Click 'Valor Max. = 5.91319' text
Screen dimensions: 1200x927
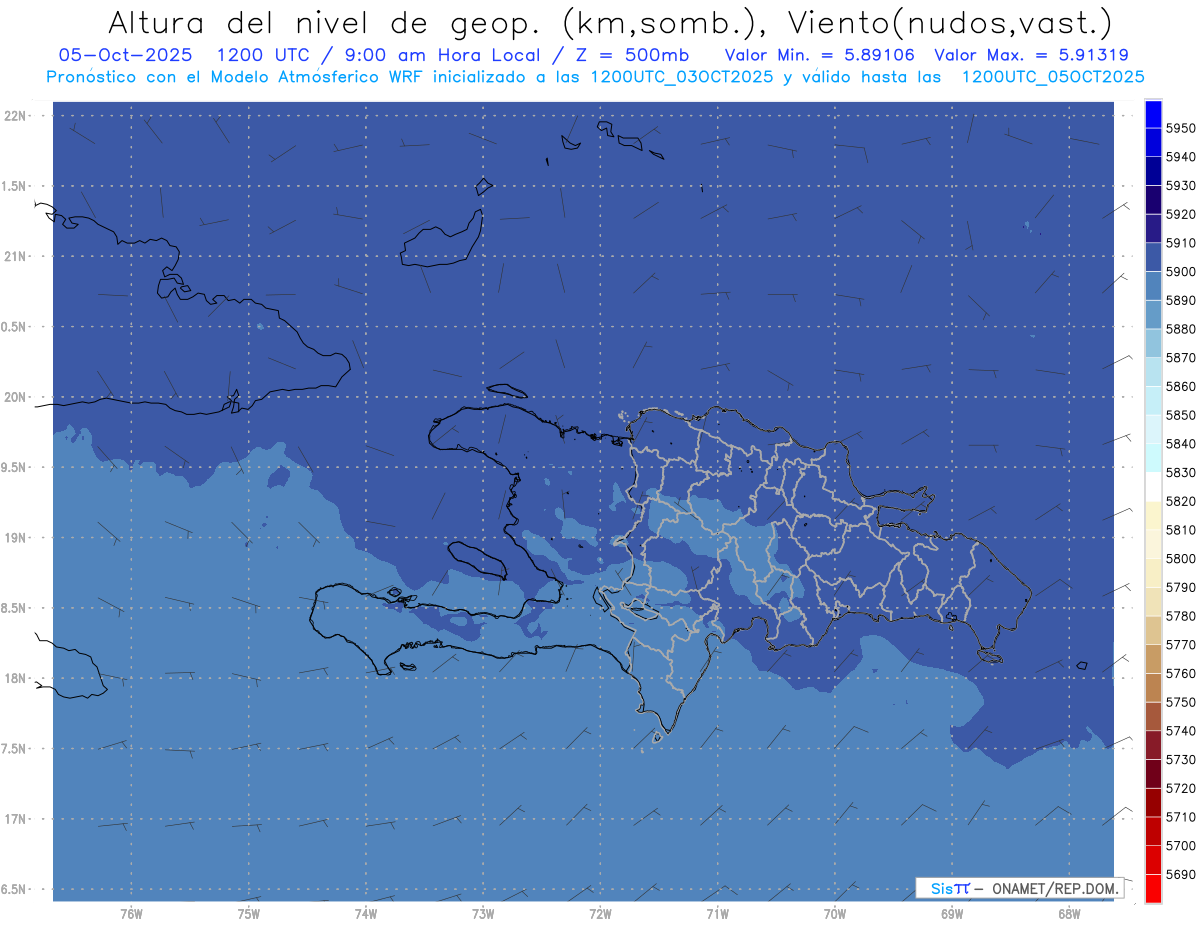click(x=1031, y=55)
